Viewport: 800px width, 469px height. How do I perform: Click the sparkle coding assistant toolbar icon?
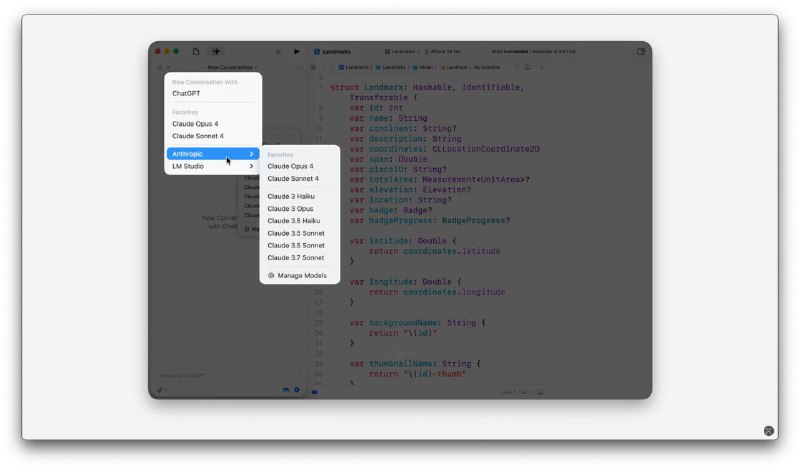point(216,52)
